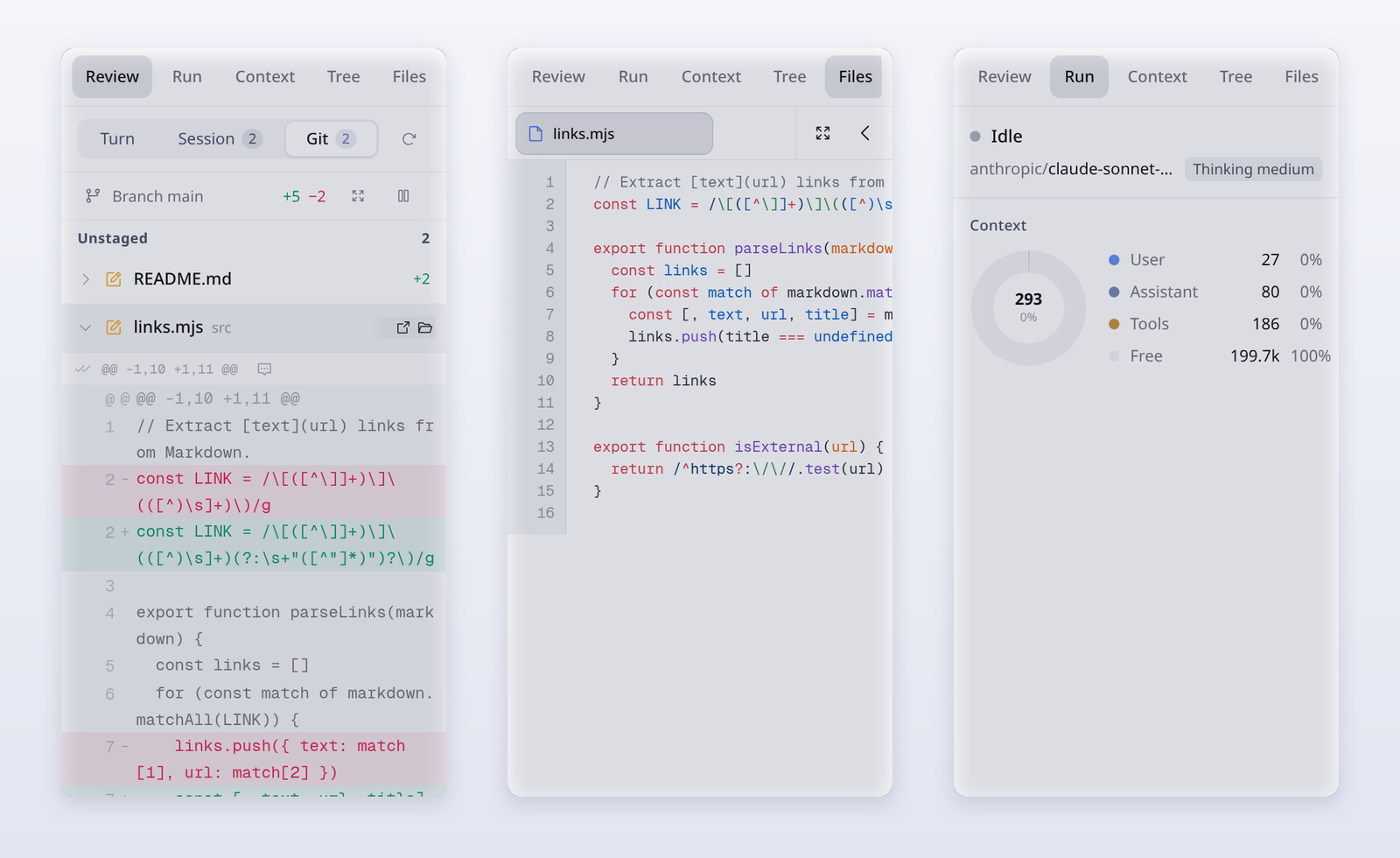Viewport: 1400px width, 858px height.
Task: Go back with the chevron in Files panel
Action: [x=865, y=133]
